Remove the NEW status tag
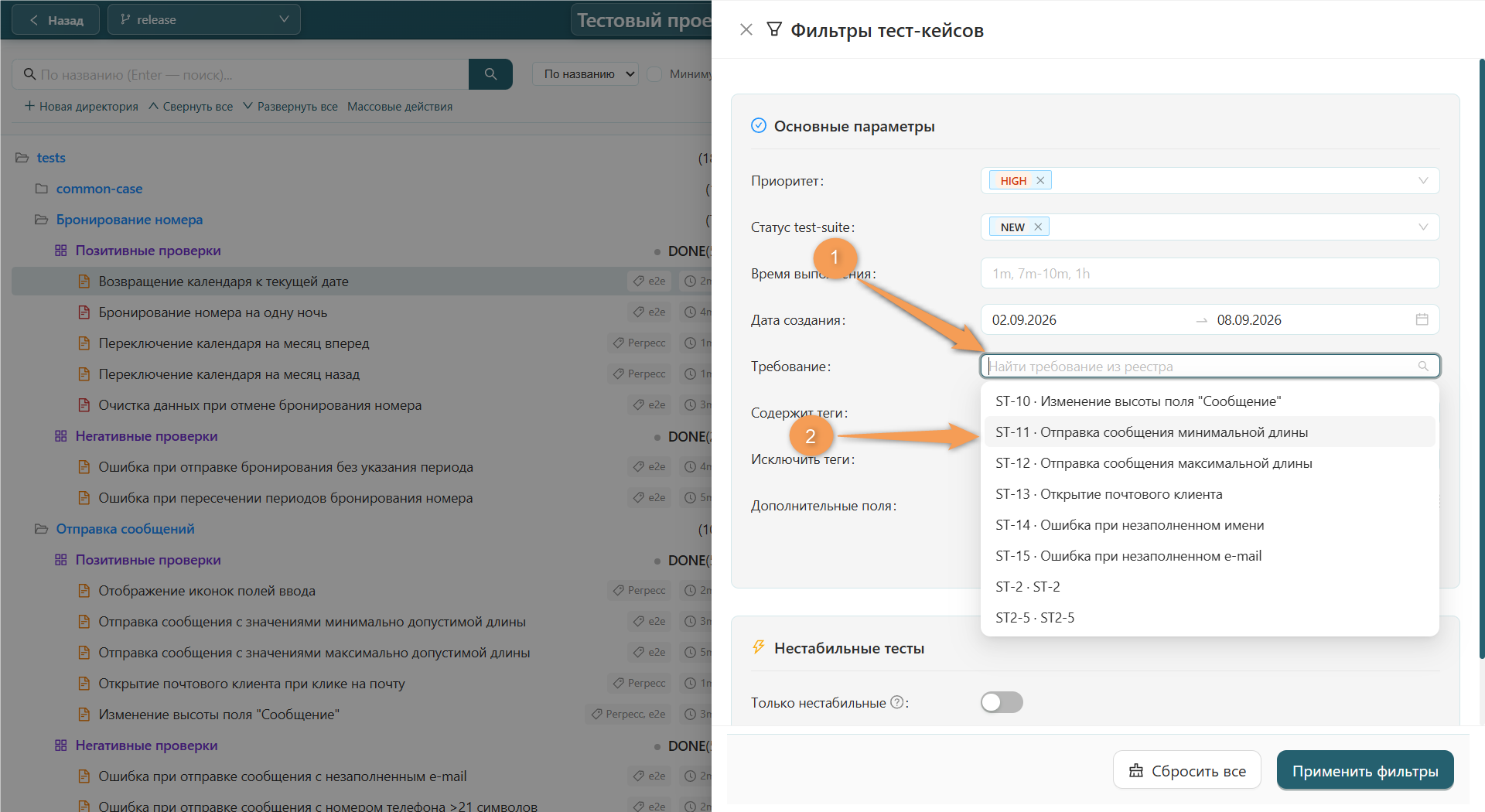The height and width of the screenshot is (812, 1485). (1038, 227)
